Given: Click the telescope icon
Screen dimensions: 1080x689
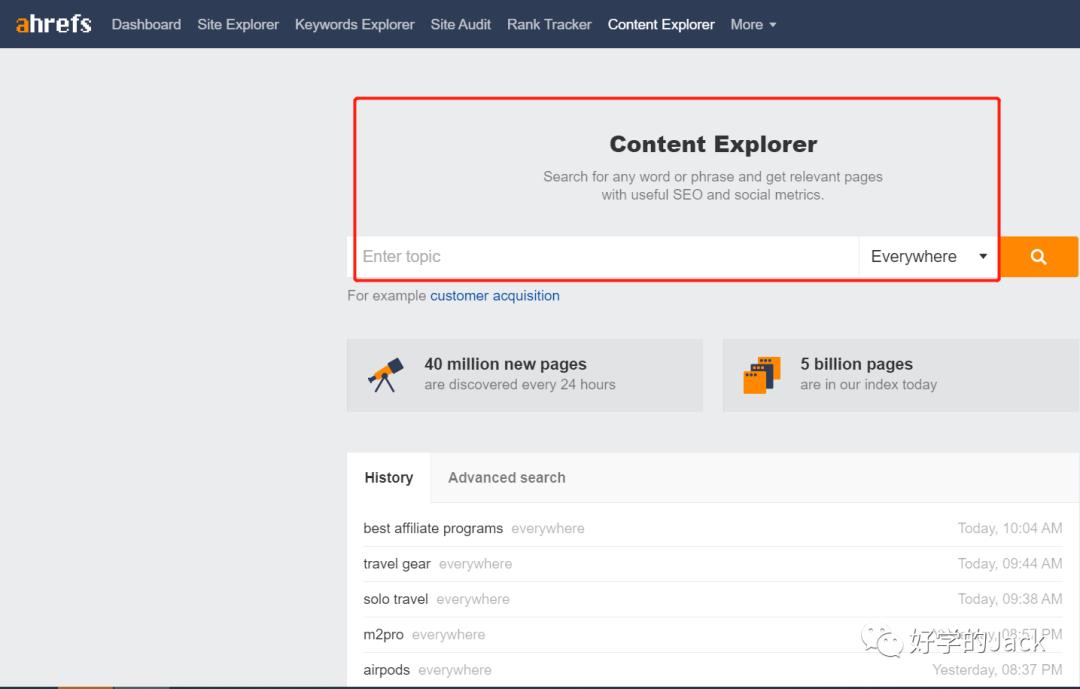Looking at the screenshot, I should click(x=386, y=375).
